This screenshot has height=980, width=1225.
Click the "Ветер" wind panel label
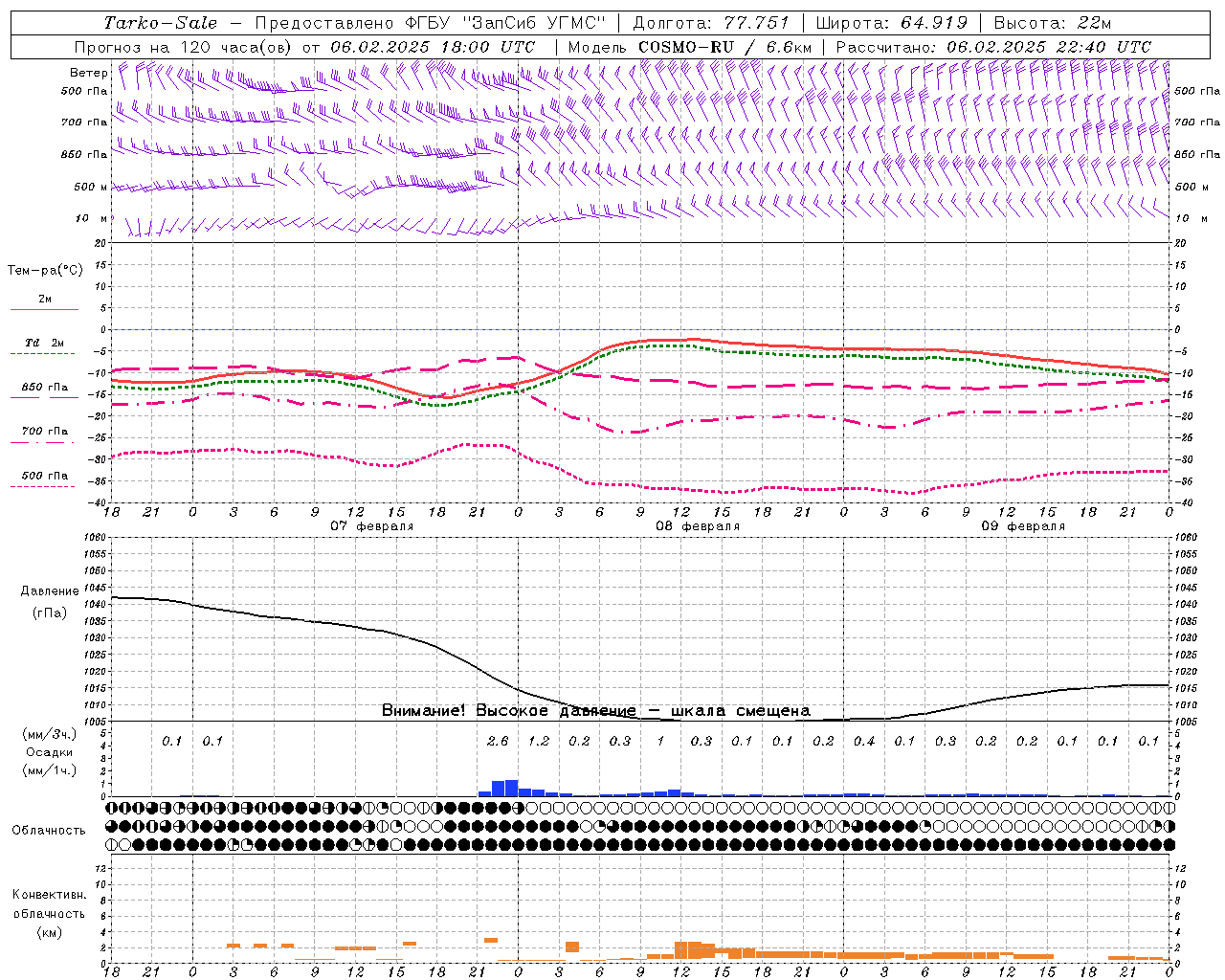click(88, 73)
